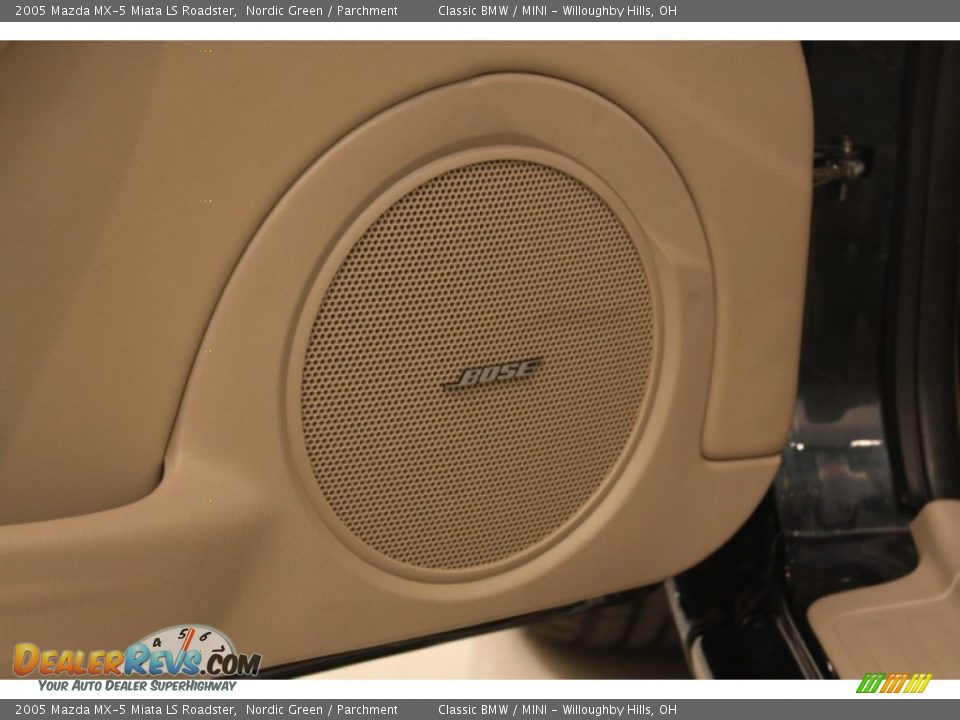
Task: Click the yellow bars of the MINI watermark logo
Action: (919, 682)
